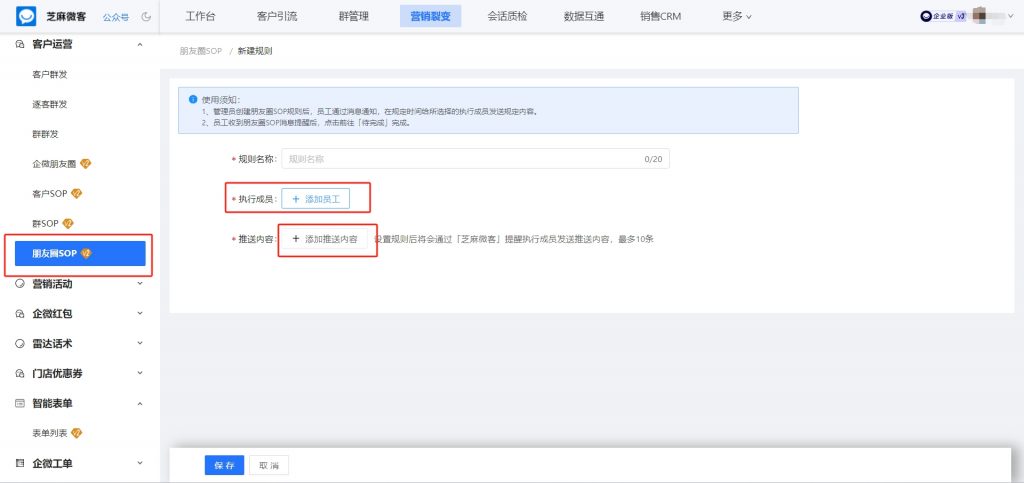
Task: Click 添加员工 button
Action: pos(316,200)
